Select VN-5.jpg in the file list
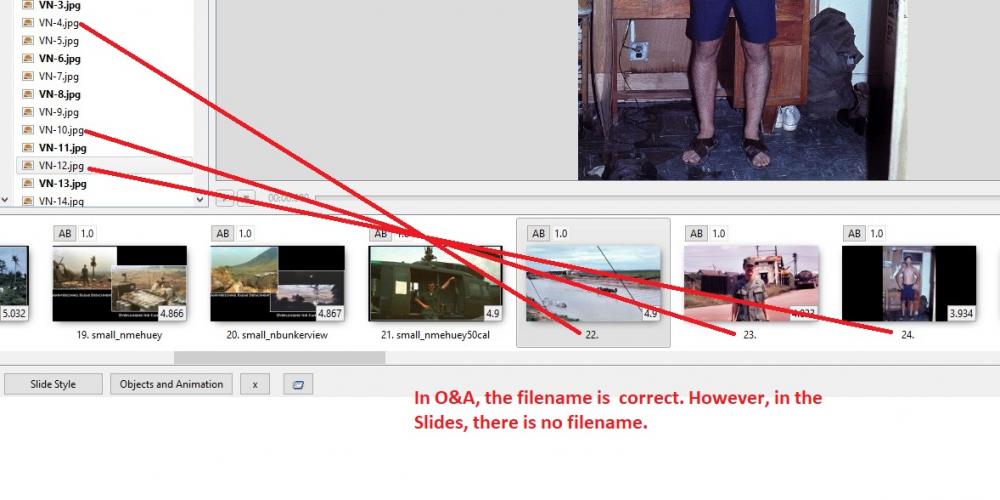 pyautogui.click(x=59, y=41)
